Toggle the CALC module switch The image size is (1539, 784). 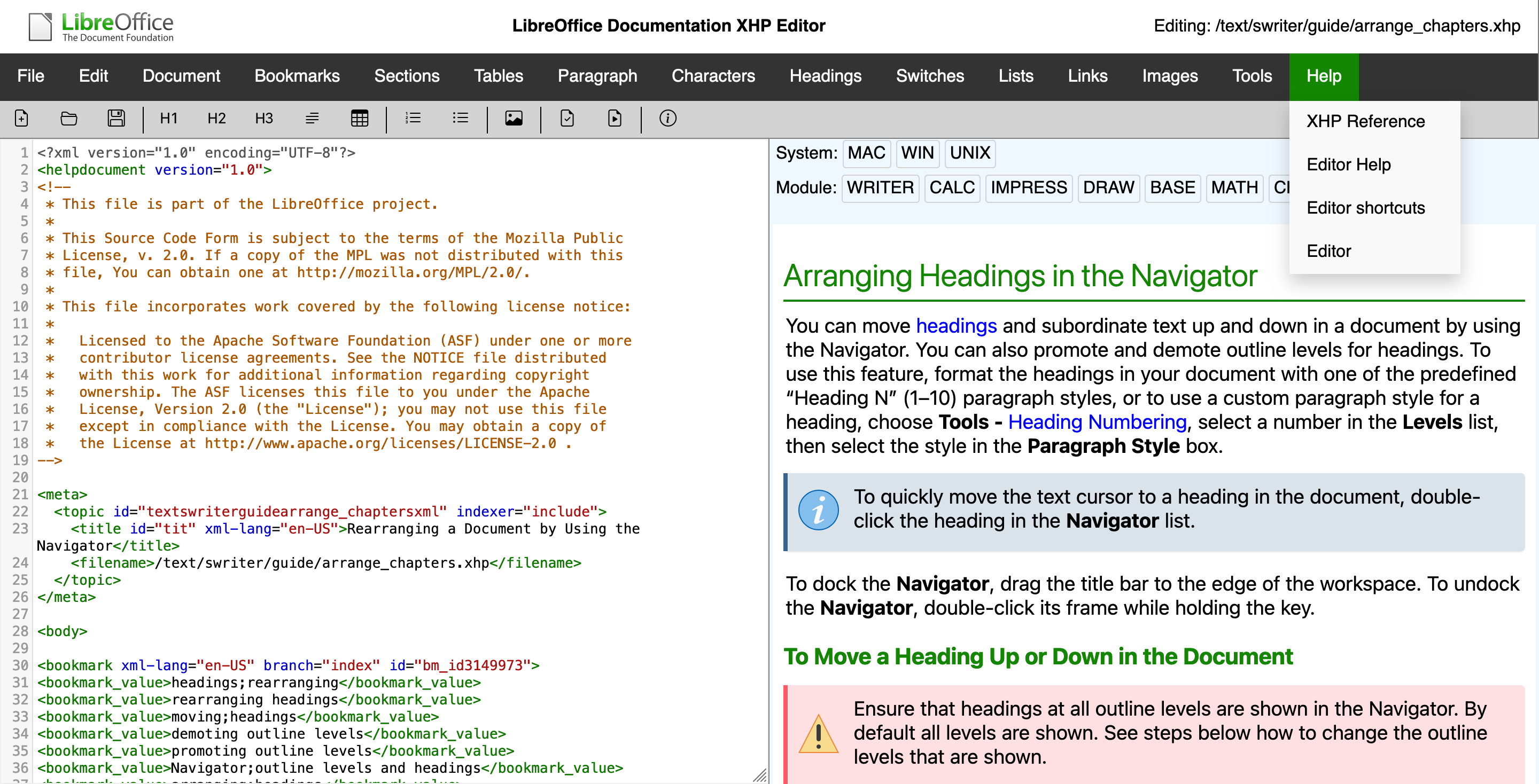951,187
